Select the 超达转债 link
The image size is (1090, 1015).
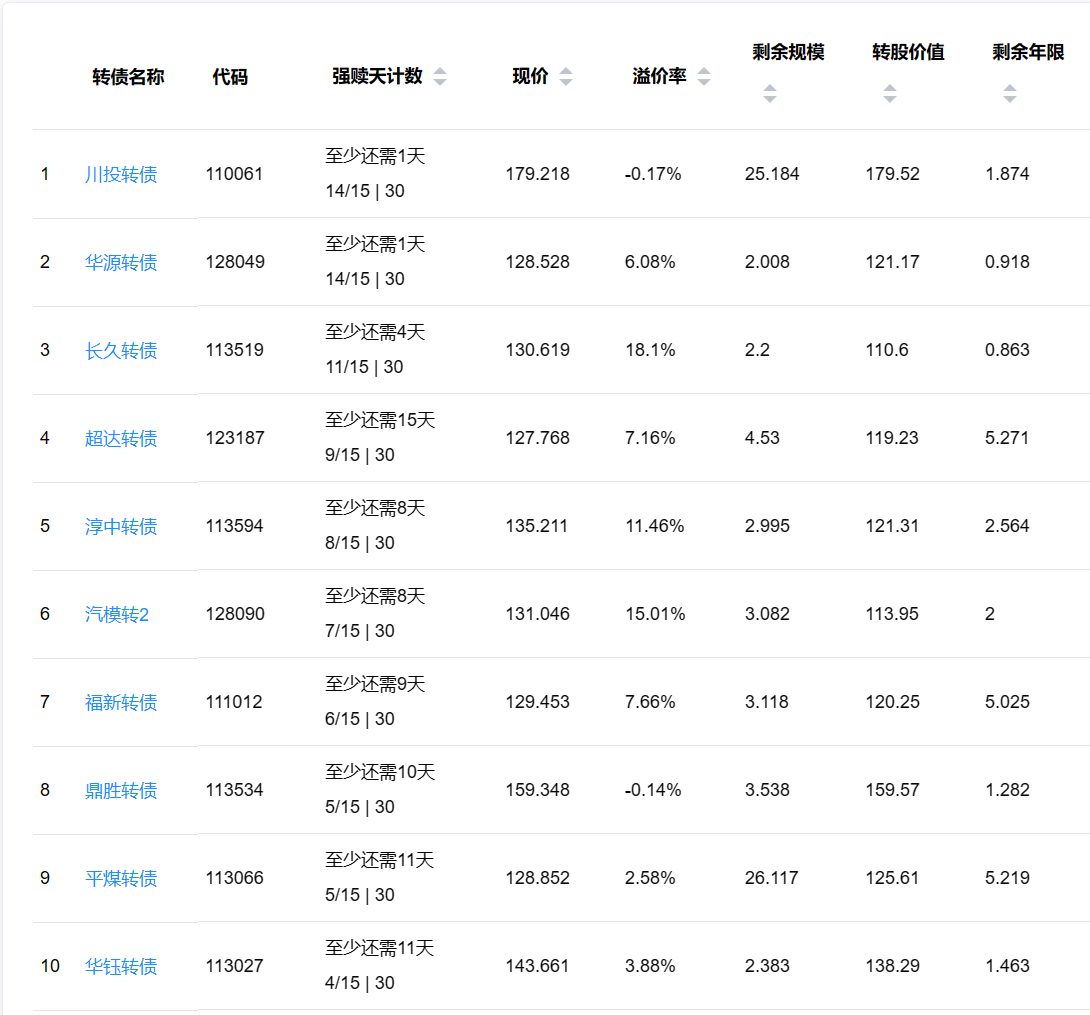pyautogui.click(x=121, y=439)
